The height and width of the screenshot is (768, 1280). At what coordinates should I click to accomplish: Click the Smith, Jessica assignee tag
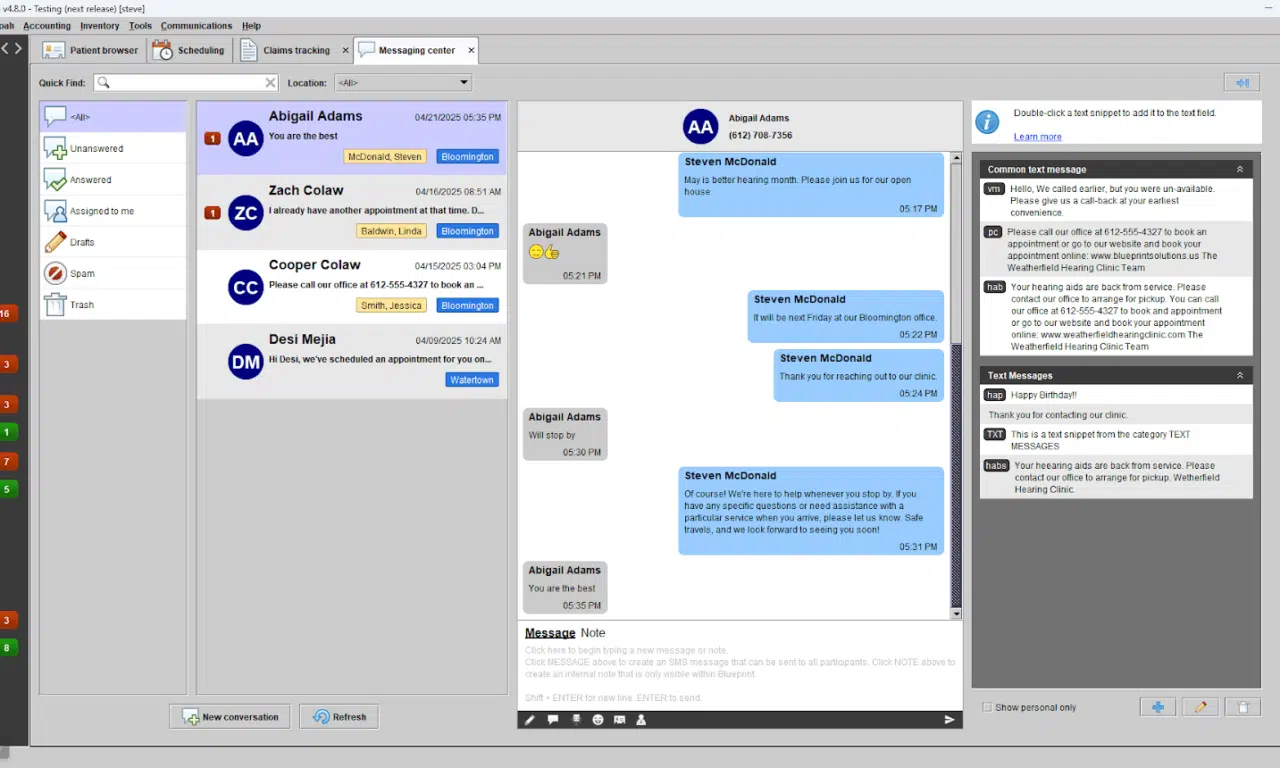pyautogui.click(x=391, y=305)
